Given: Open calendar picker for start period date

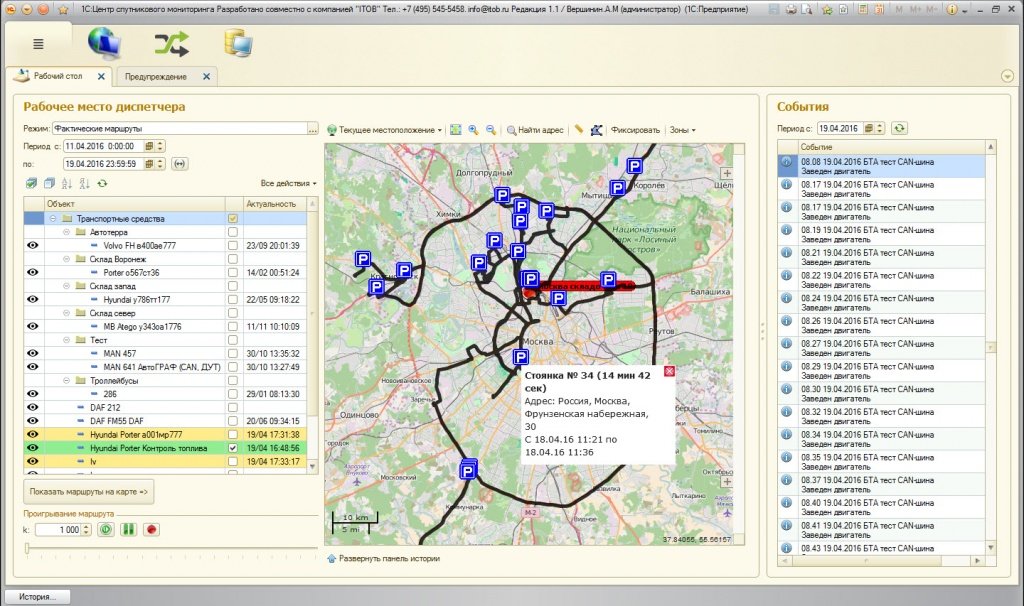Looking at the screenshot, I should point(150,146).
